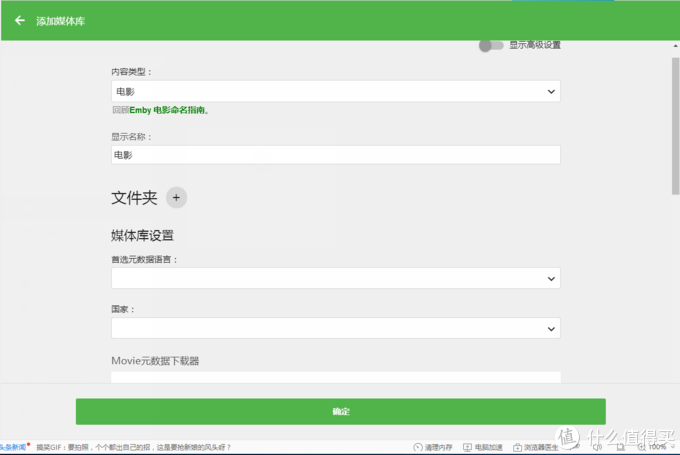The width and height of the screenshot is (680, 455).
Task: Add a folder with the 文件夹 plus button
Action: pyautogui.click(x=176, y=198)
